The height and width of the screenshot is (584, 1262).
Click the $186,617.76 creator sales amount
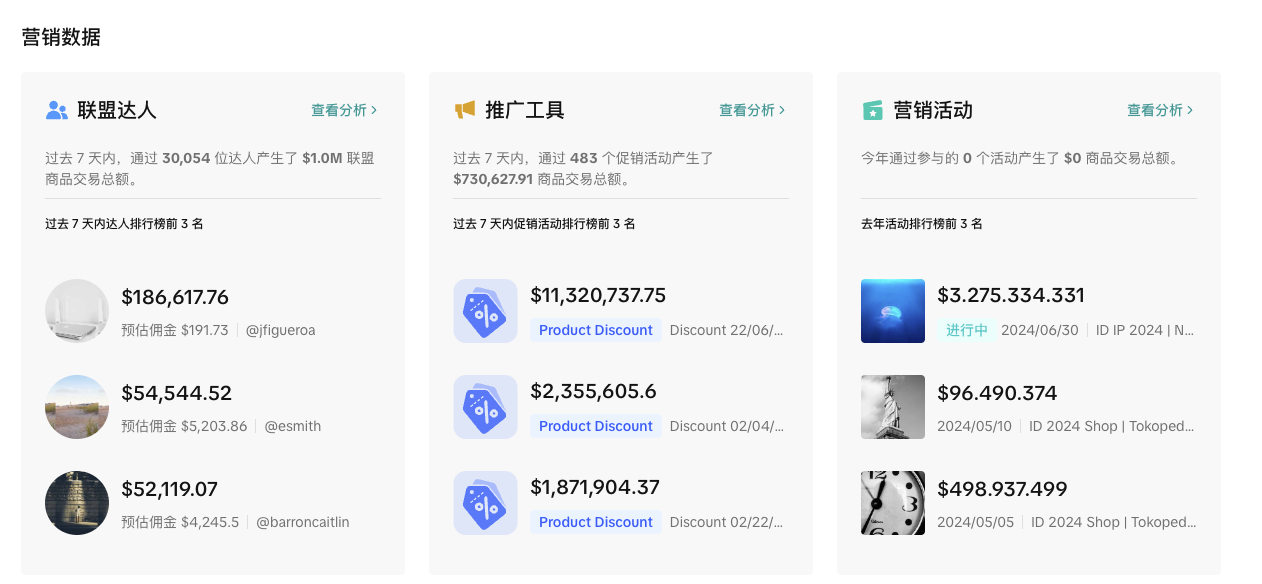(175, 297)
